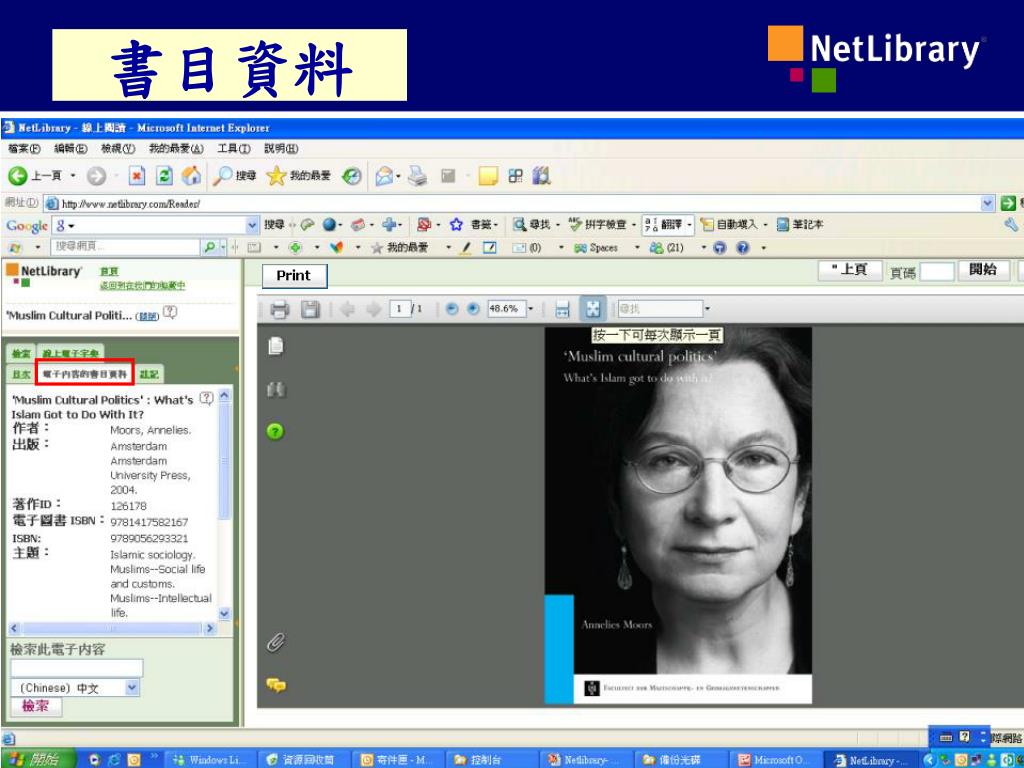Open 說明(H) menu
This screenshot has height=768, width=1024.
point(281,149)
